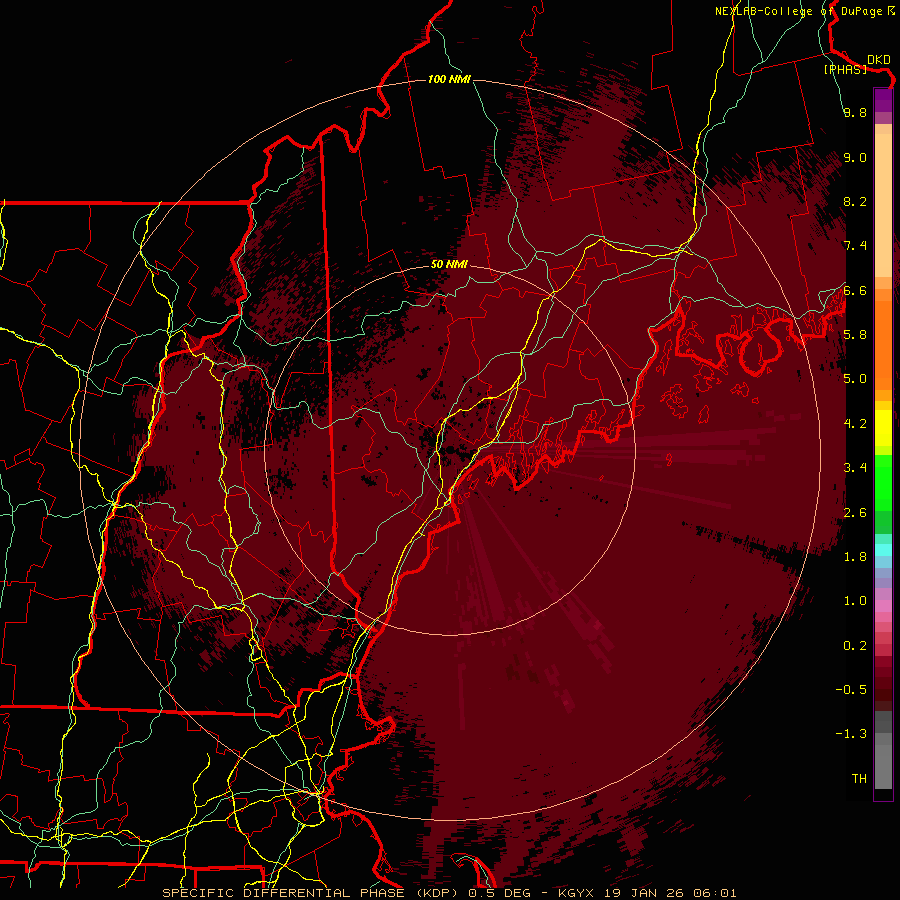Click the 0.2 value on the color scale

(855, 646)
